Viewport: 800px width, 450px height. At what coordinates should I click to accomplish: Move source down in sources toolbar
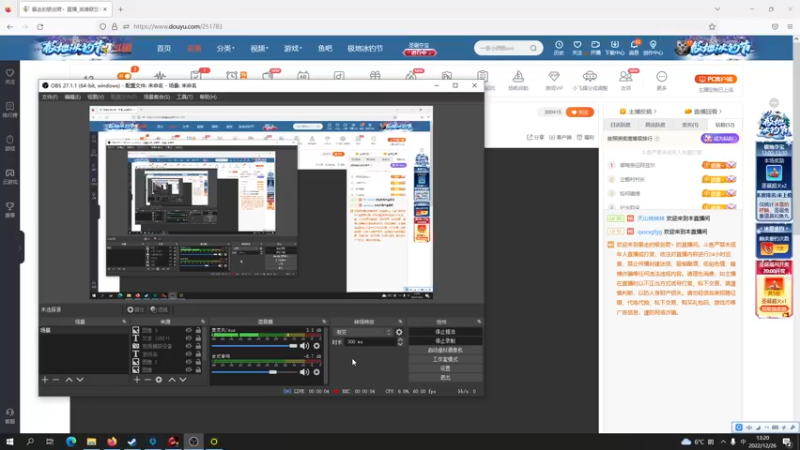coord(183,380)
